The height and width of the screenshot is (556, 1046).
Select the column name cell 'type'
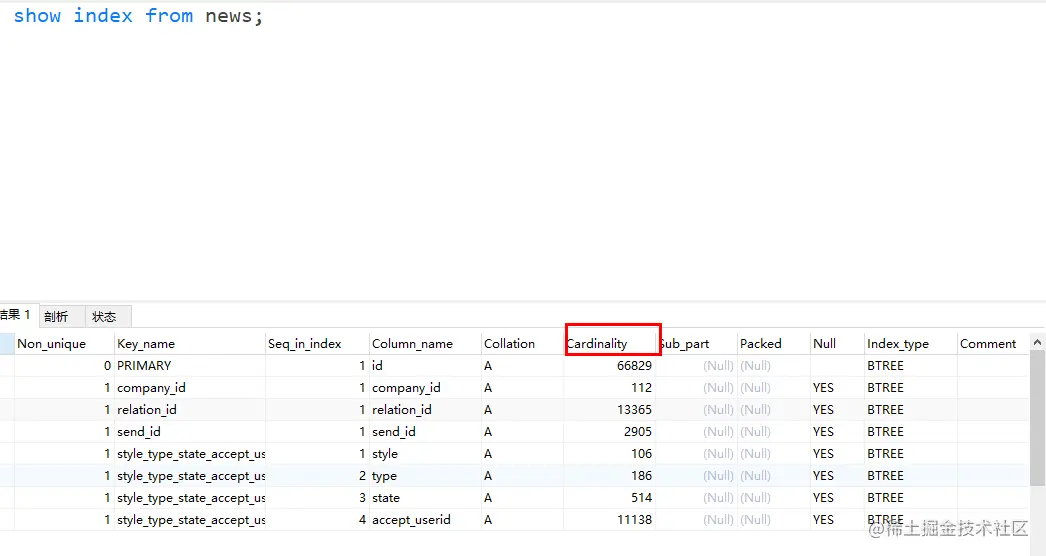425,476
